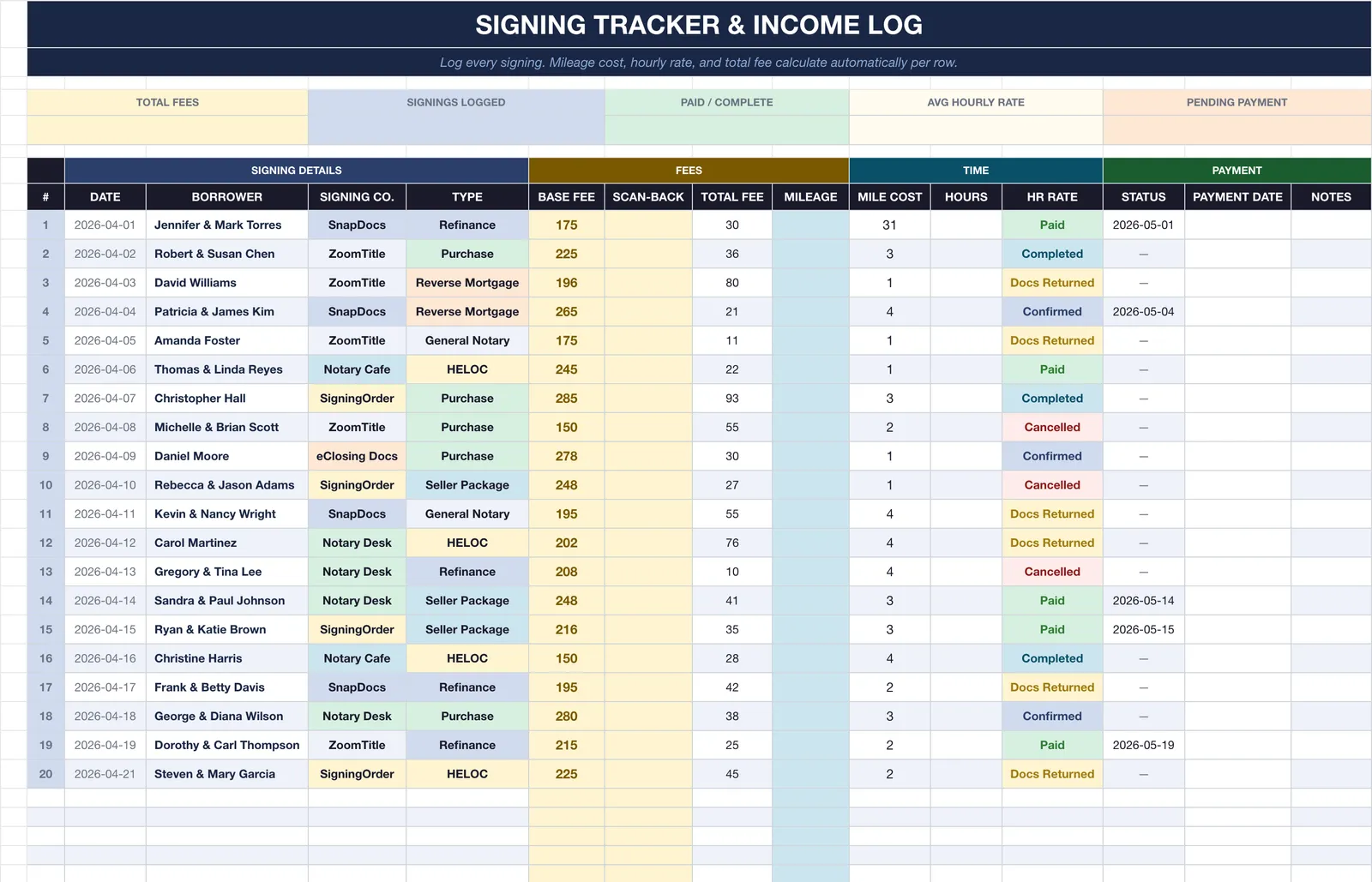Click the Paid status in row 1

[x=1052, y=225]
